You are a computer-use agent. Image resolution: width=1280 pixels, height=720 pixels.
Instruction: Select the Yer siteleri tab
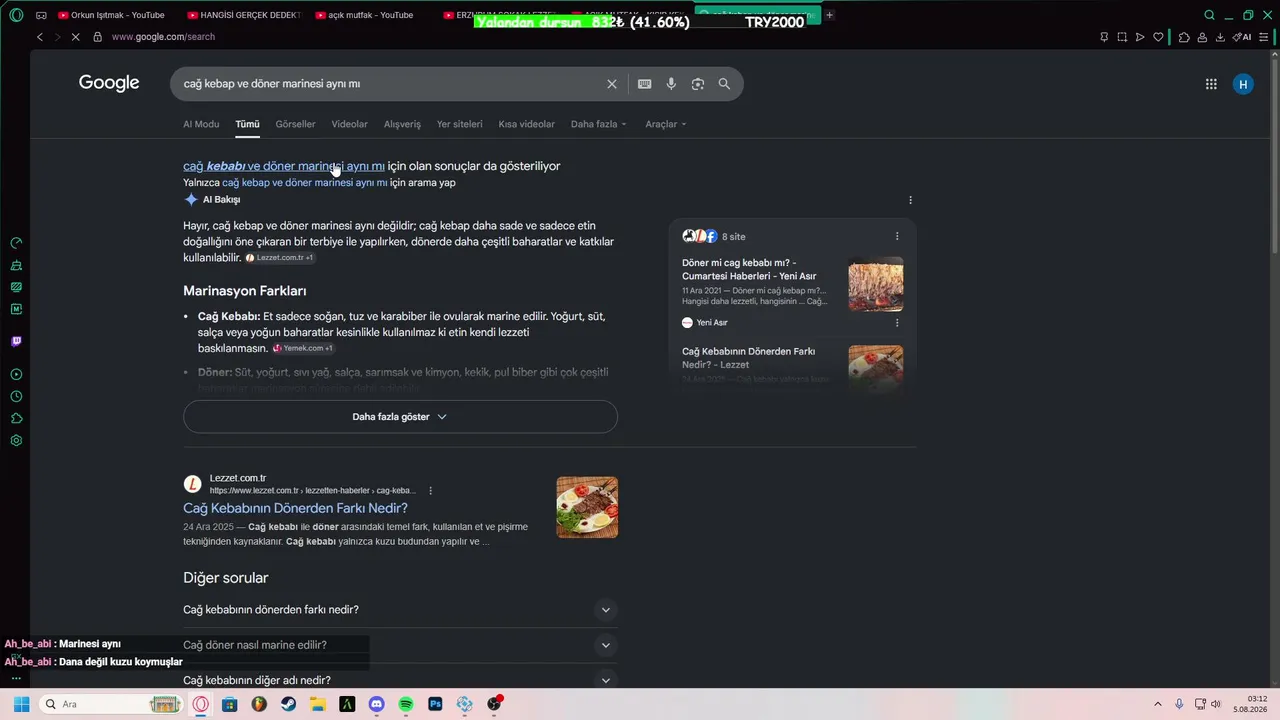[460, 124]
